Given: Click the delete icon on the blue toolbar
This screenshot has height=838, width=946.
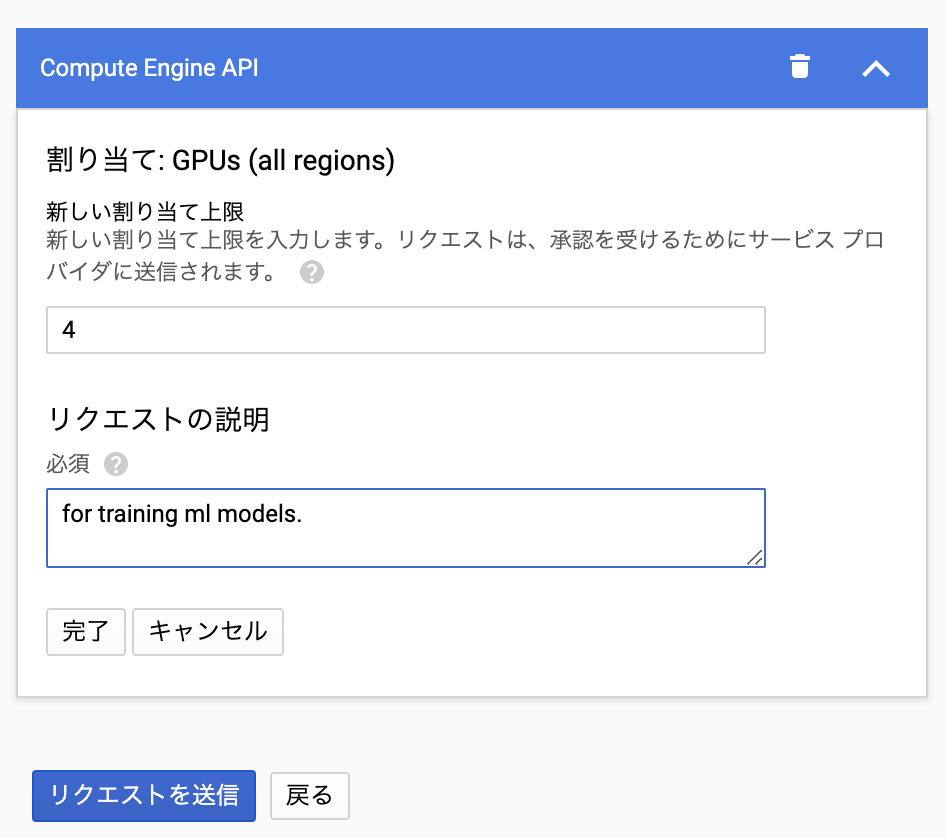Looking at the screenshot, I should click(799, 68).
